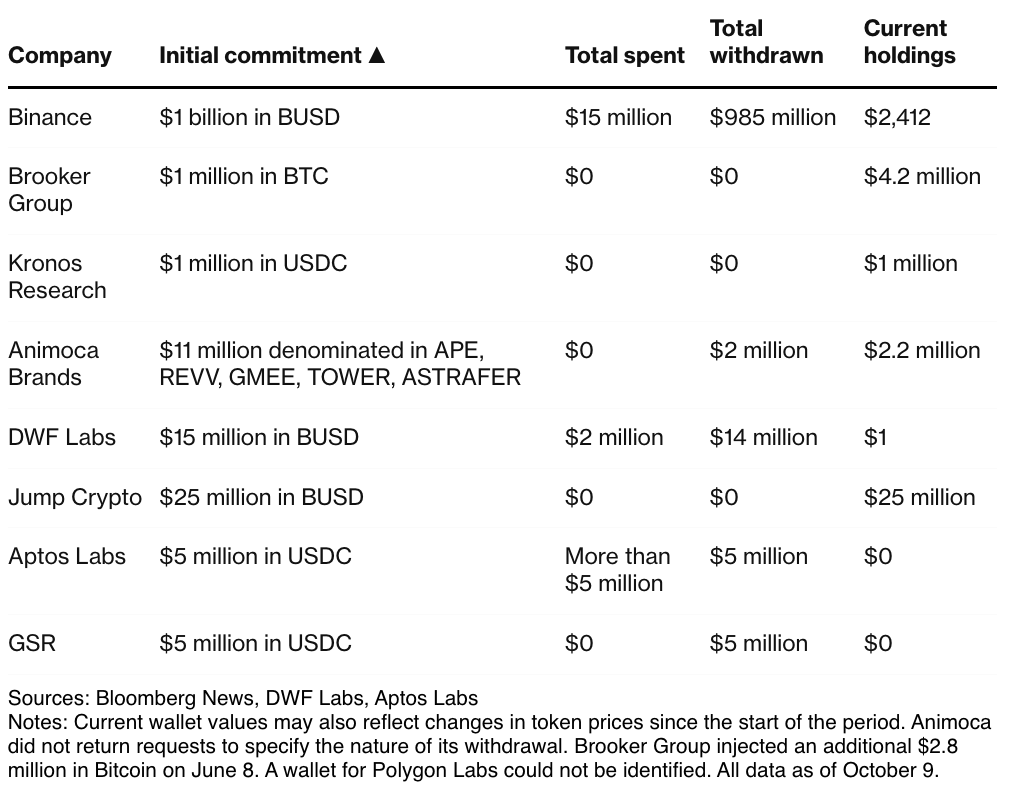Click the Total withdrawn column header
1020x800 pixels.
point(766,42)
